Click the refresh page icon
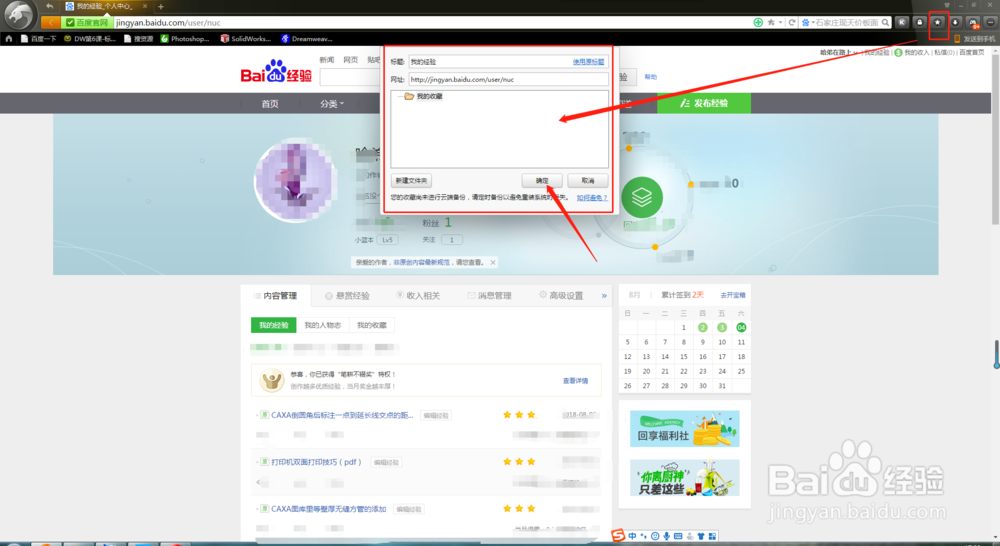Viewport: 1000px width, 546px height. tap(791, 22)
